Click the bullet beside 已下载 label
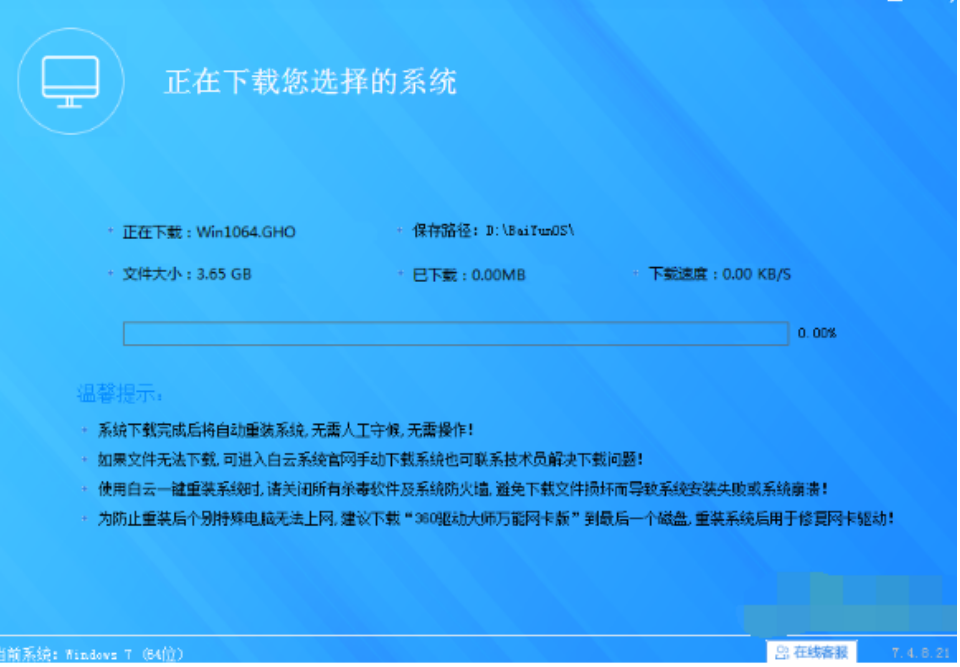This screenshot has width=960, height=667. coord(400,274)
